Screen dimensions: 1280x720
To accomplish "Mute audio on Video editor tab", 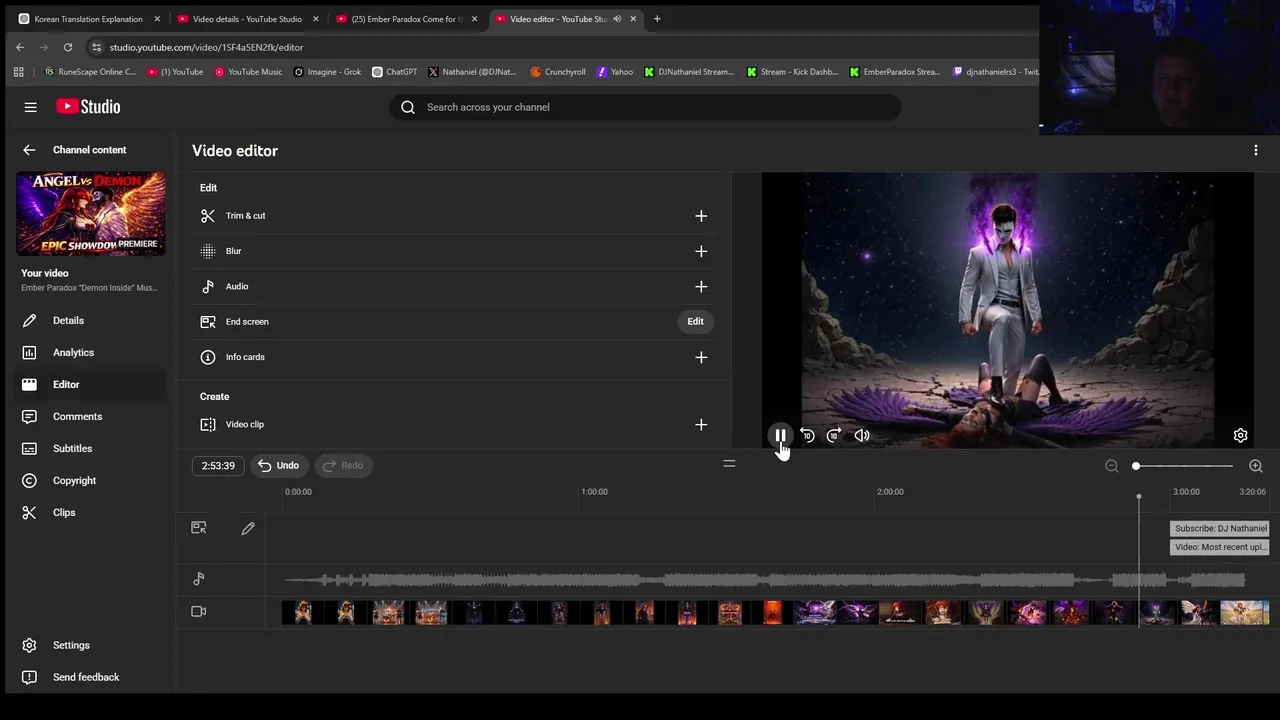I will pos(616,19).
